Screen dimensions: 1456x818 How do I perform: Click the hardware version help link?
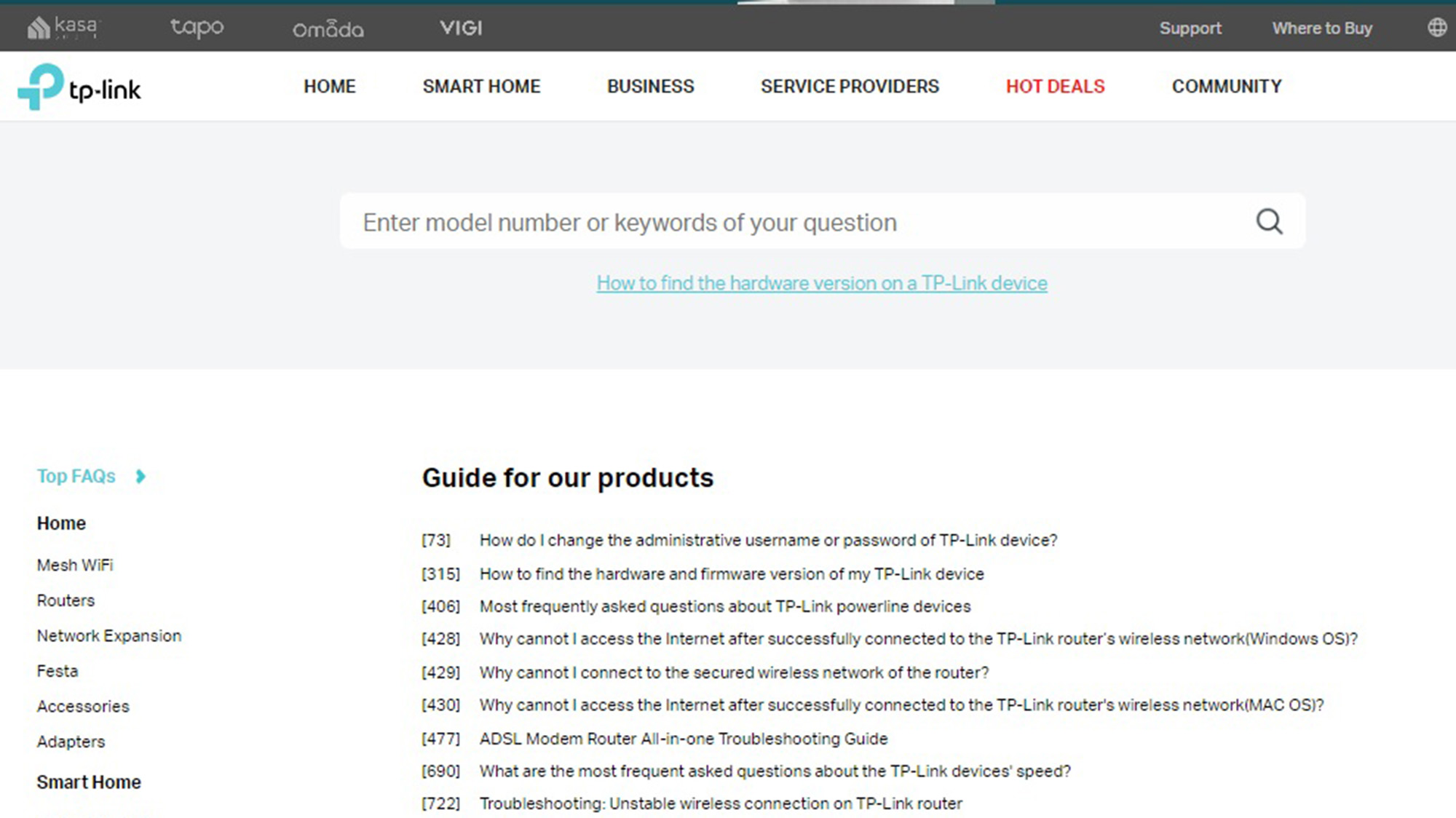[822, 283]
